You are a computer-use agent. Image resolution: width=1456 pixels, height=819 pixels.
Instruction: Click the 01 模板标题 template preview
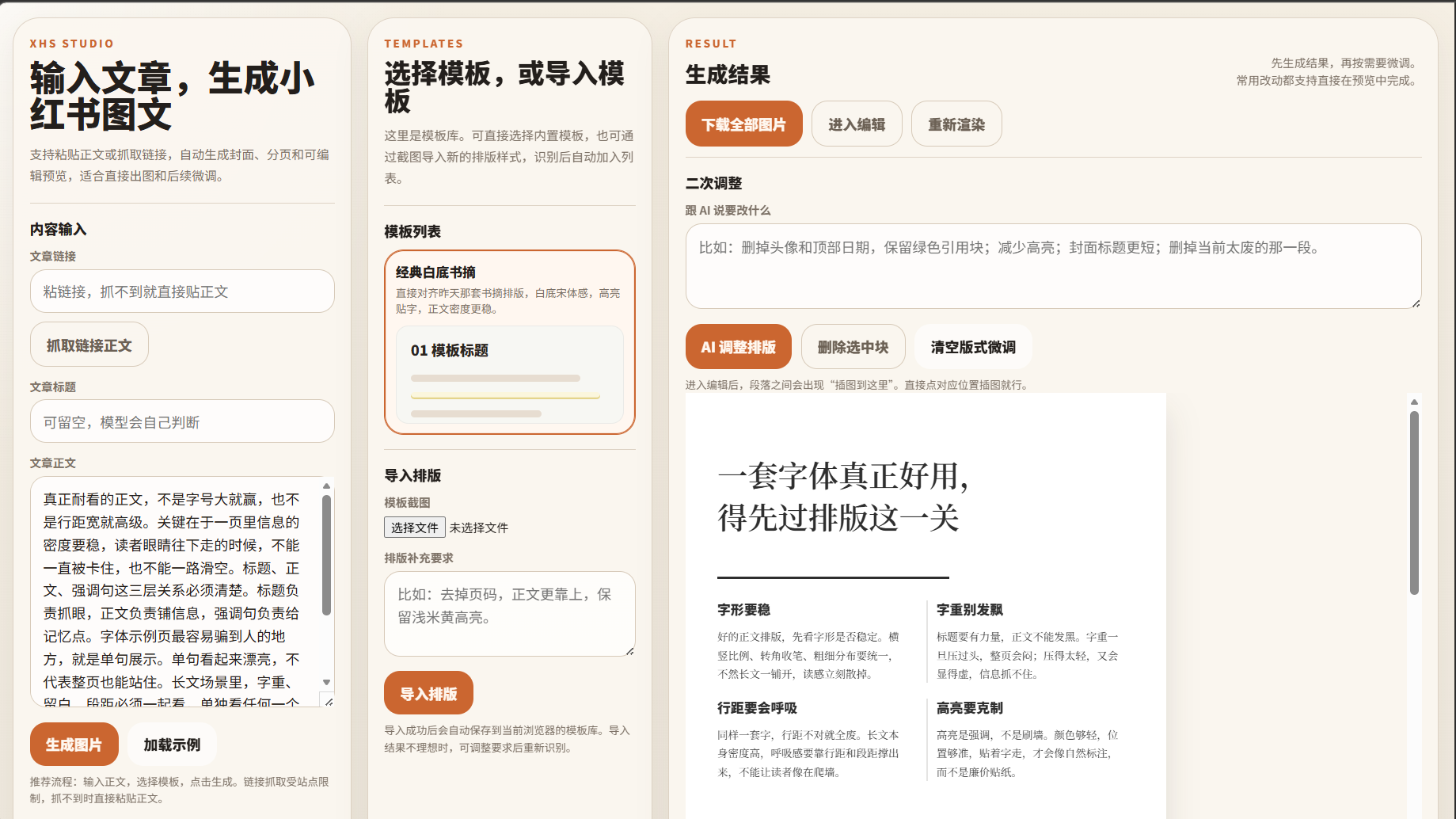[x=509, y=373]
